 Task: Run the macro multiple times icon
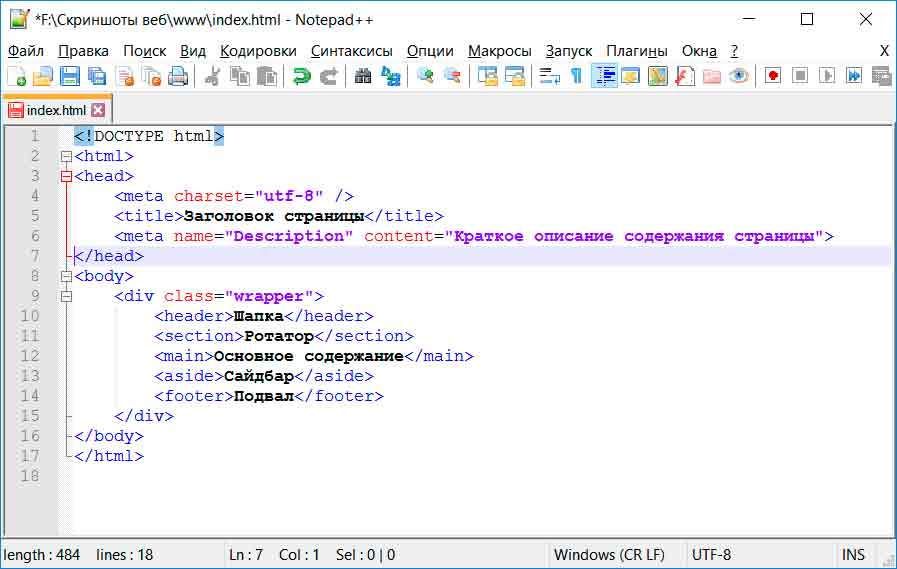coord(854,76)
